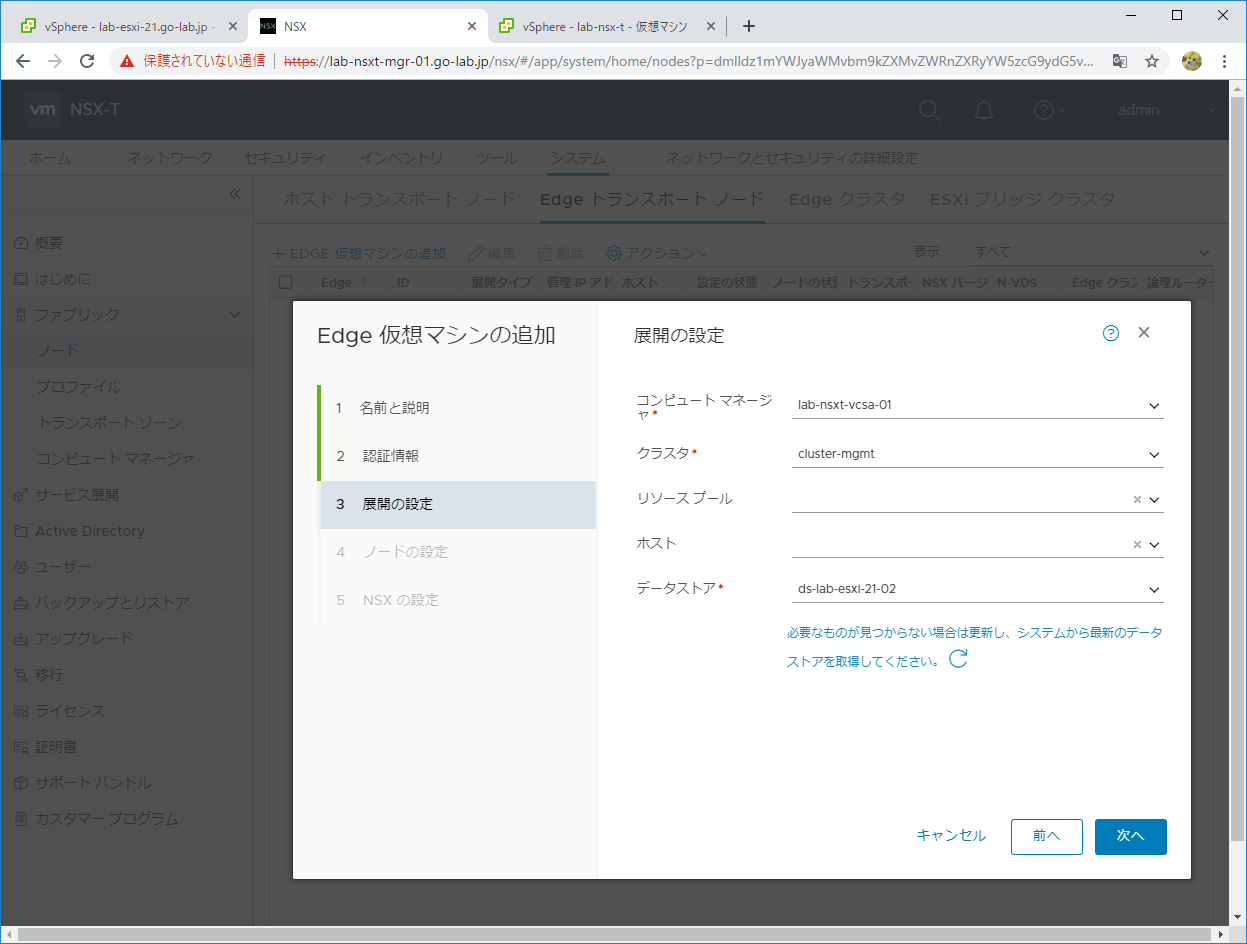Go to wizard step 1 名前と説明
This screenshot has width=1247, height=944.
tap(457, 408)
